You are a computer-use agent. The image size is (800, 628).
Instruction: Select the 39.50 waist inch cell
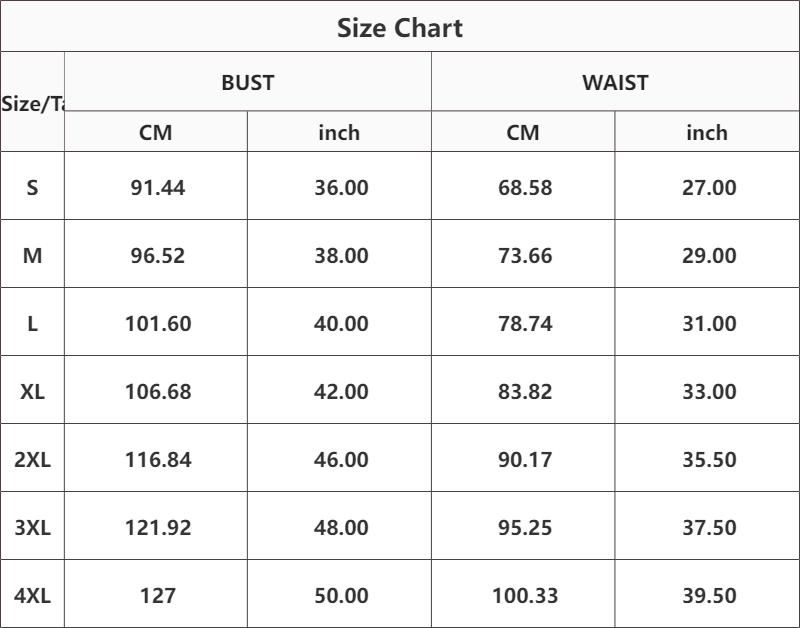709,595
